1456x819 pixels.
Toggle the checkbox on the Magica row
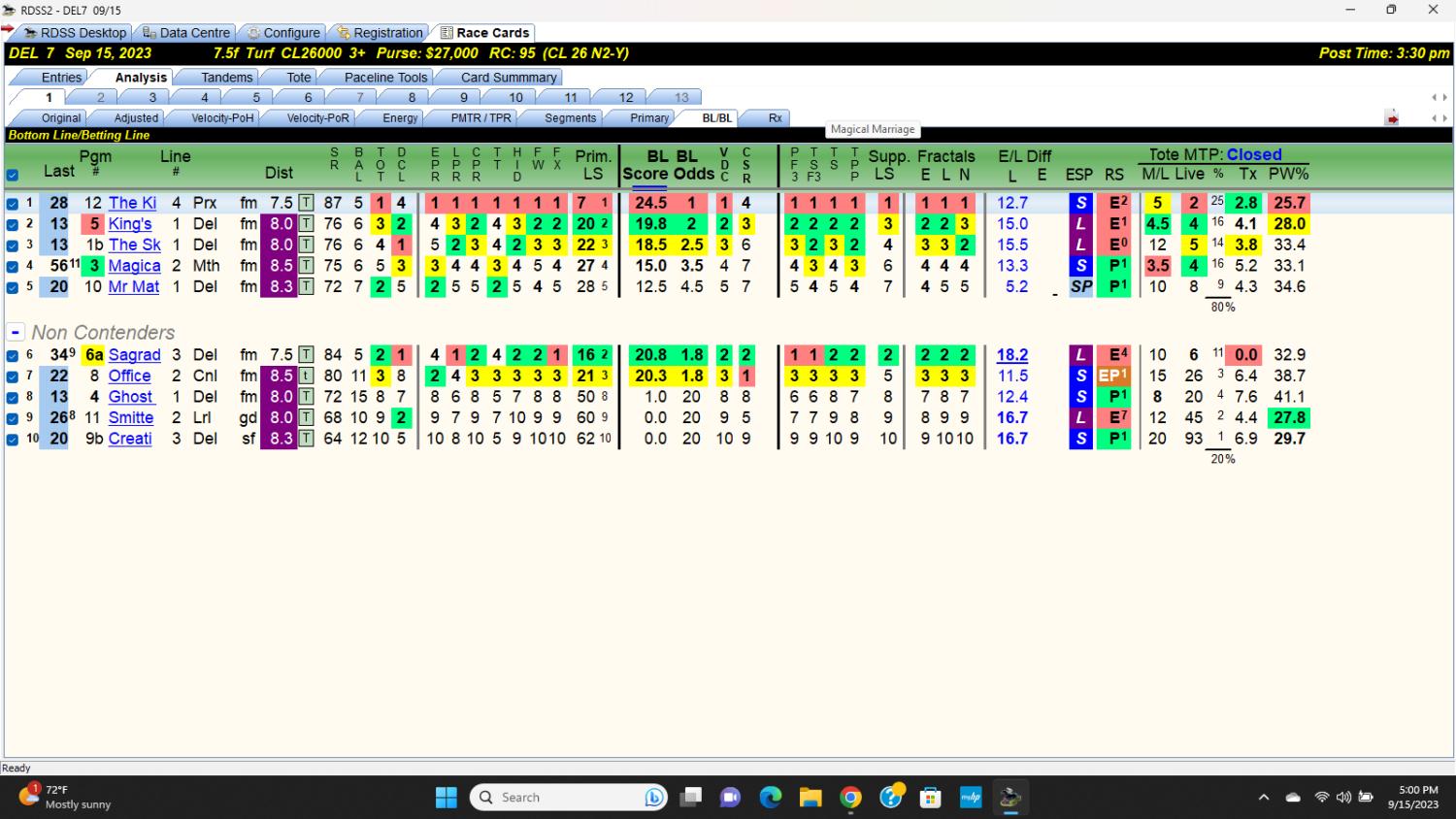(x=12, y=266)
